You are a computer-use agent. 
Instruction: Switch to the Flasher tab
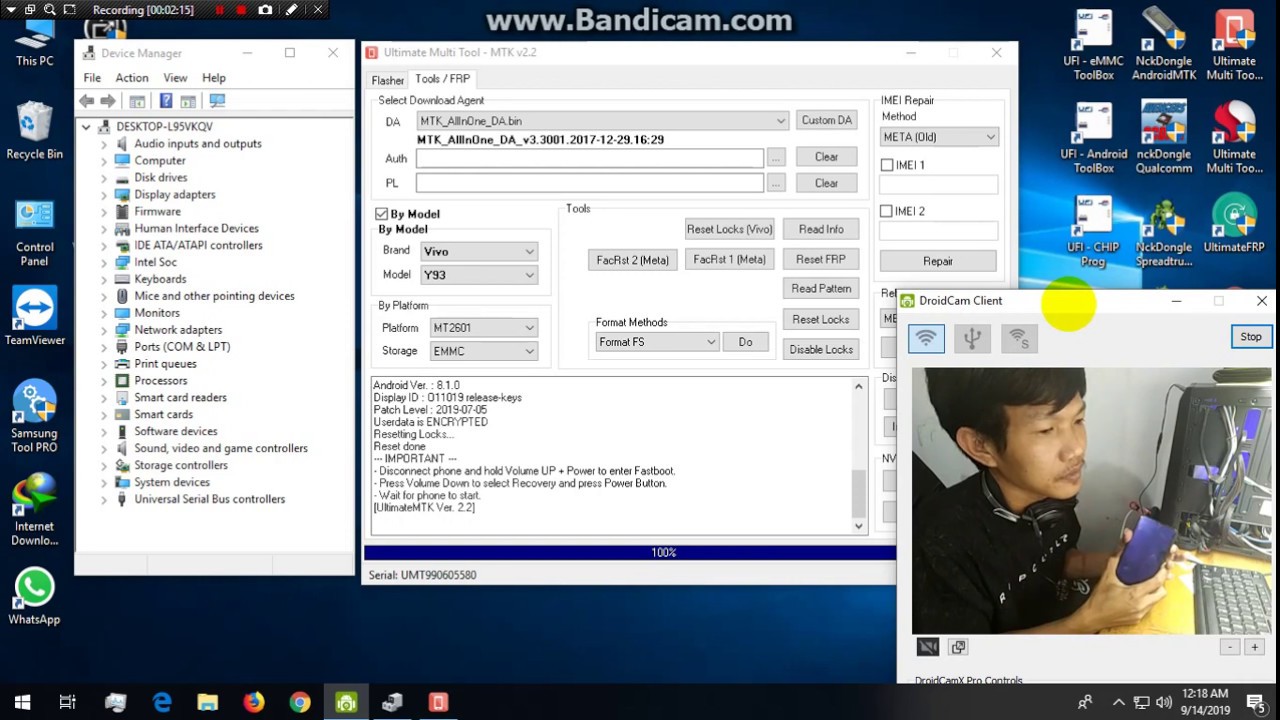pos(388,80)
